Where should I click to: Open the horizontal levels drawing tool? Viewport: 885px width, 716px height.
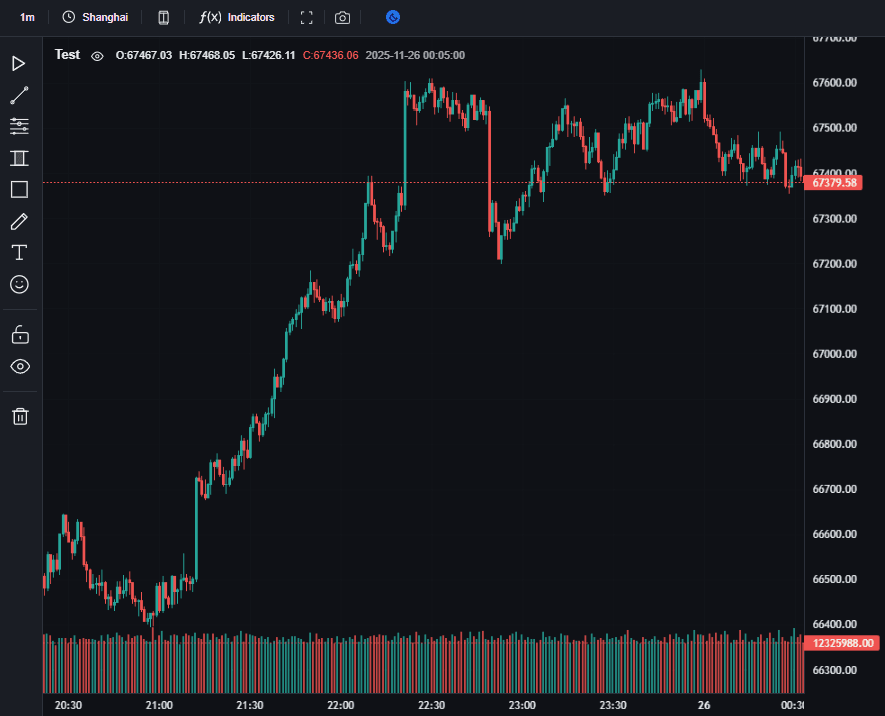click(19, 126)
